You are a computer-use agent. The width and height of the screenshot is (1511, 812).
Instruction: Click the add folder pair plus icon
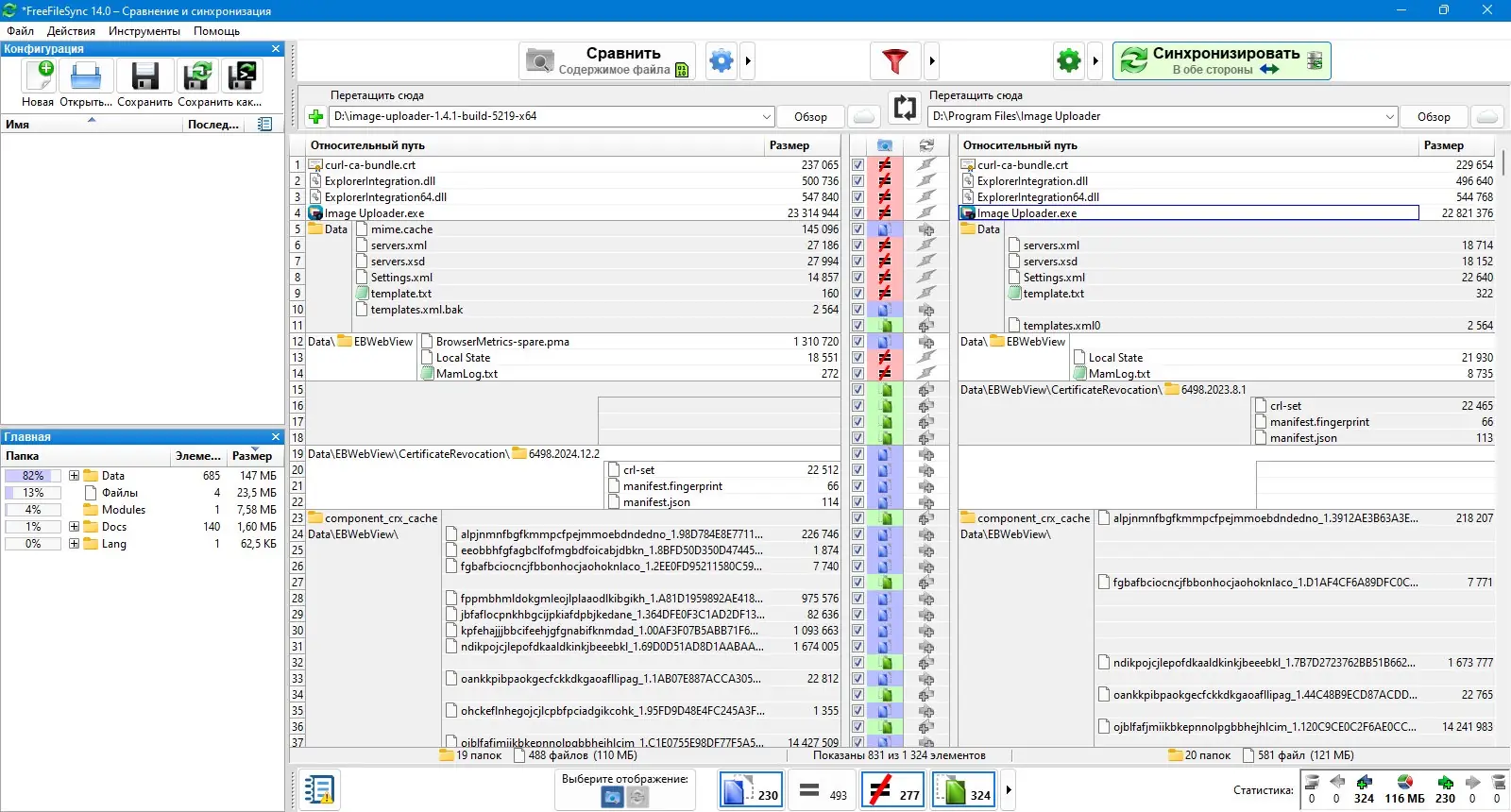click(315, 116)
